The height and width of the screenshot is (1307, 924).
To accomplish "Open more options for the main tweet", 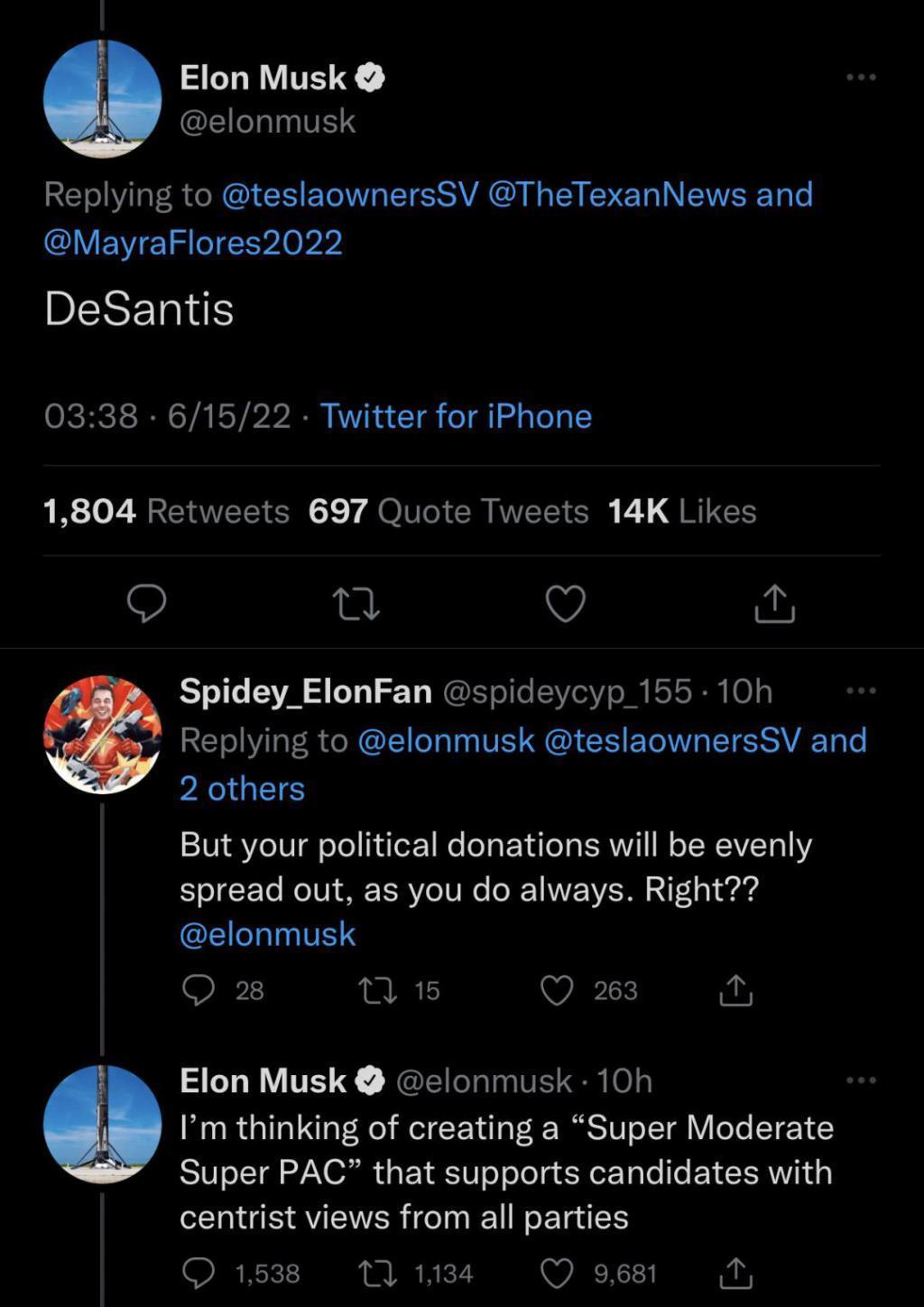I will (861, 78).
